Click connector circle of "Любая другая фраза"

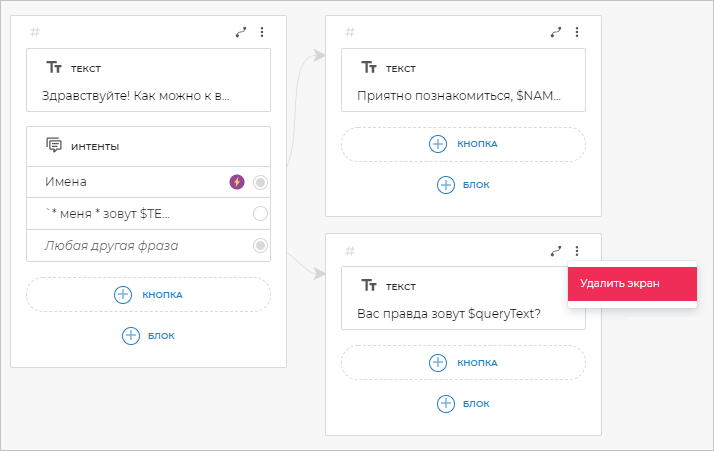click(260, 245)
